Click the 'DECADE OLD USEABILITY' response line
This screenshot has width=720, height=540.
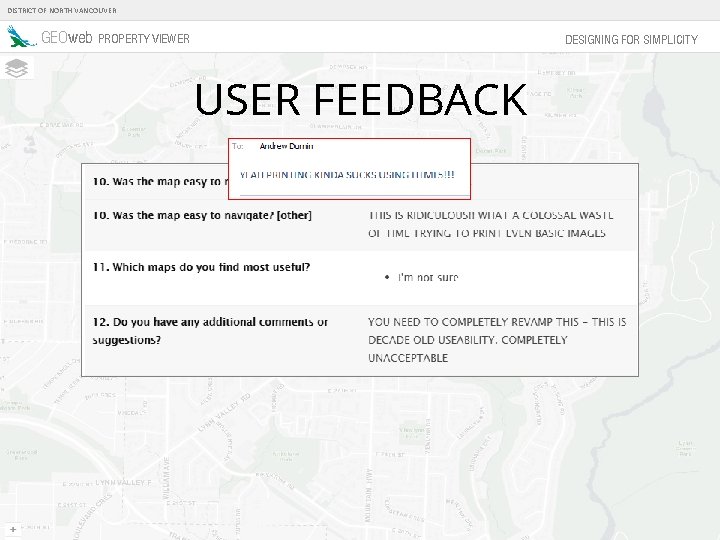[467, 340]
